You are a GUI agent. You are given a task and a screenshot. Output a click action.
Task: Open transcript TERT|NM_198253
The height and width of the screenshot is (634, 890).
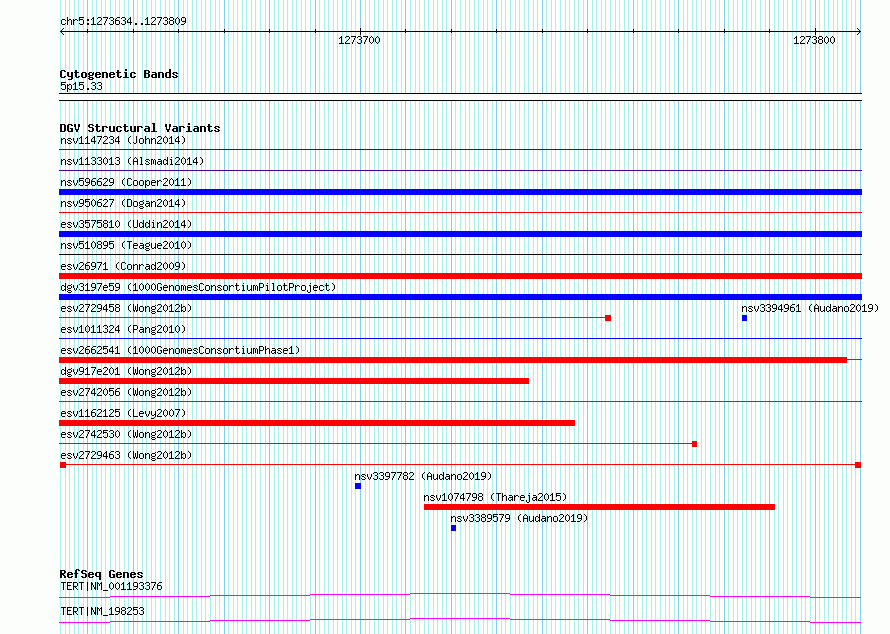102,611
